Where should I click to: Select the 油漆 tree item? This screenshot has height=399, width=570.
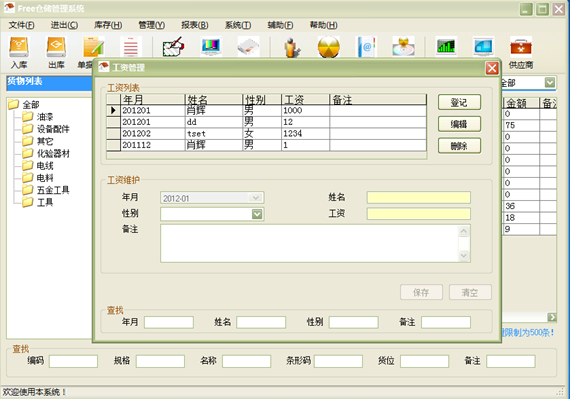coord(45,117)
